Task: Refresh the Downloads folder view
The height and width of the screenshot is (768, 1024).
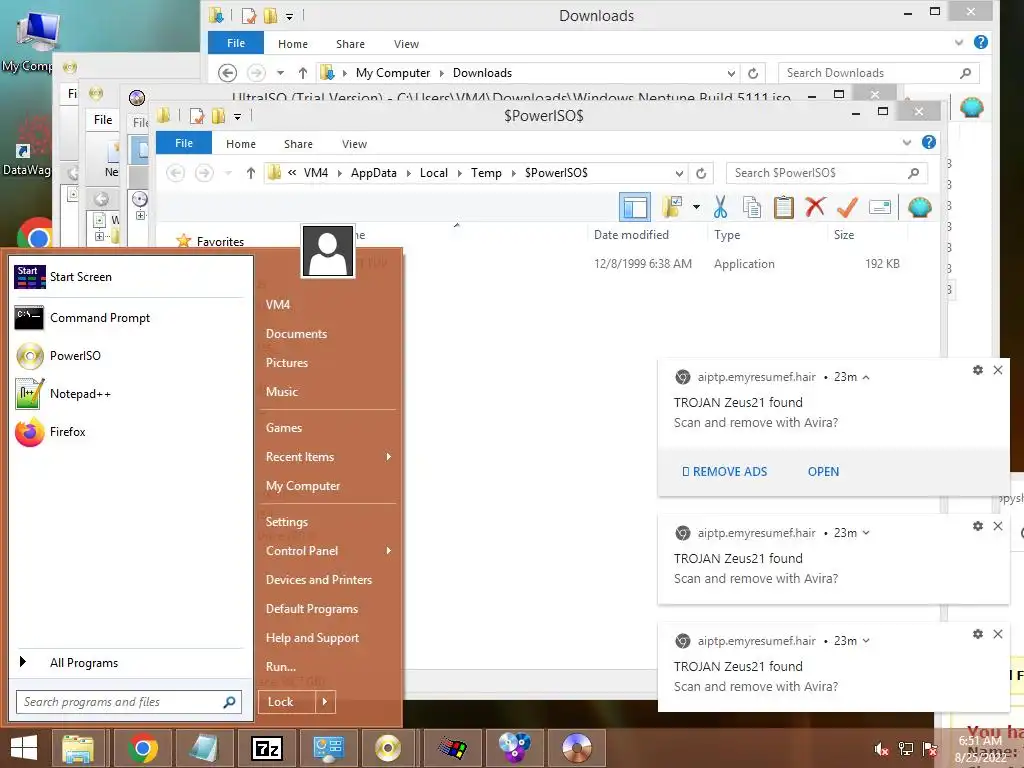Action: tap(752, 73)
